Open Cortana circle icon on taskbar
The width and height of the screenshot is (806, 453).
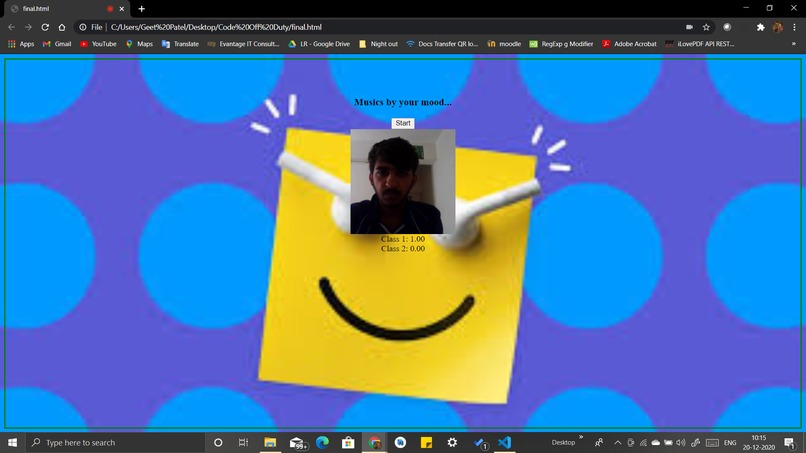(218, 443)
